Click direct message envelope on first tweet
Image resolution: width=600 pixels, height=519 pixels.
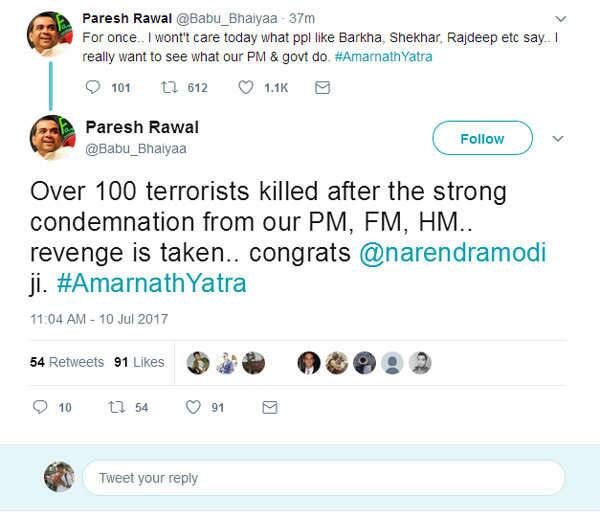322,88
